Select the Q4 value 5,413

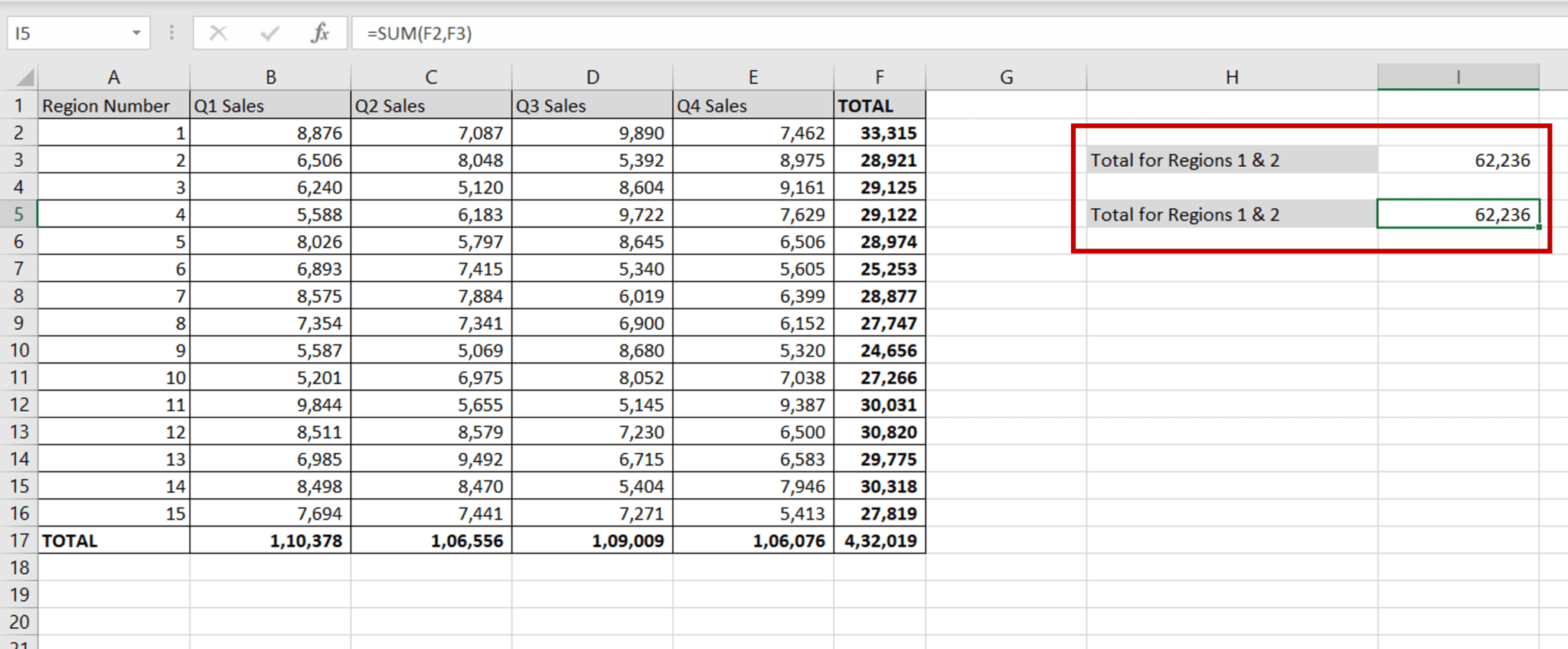[753, 514]
